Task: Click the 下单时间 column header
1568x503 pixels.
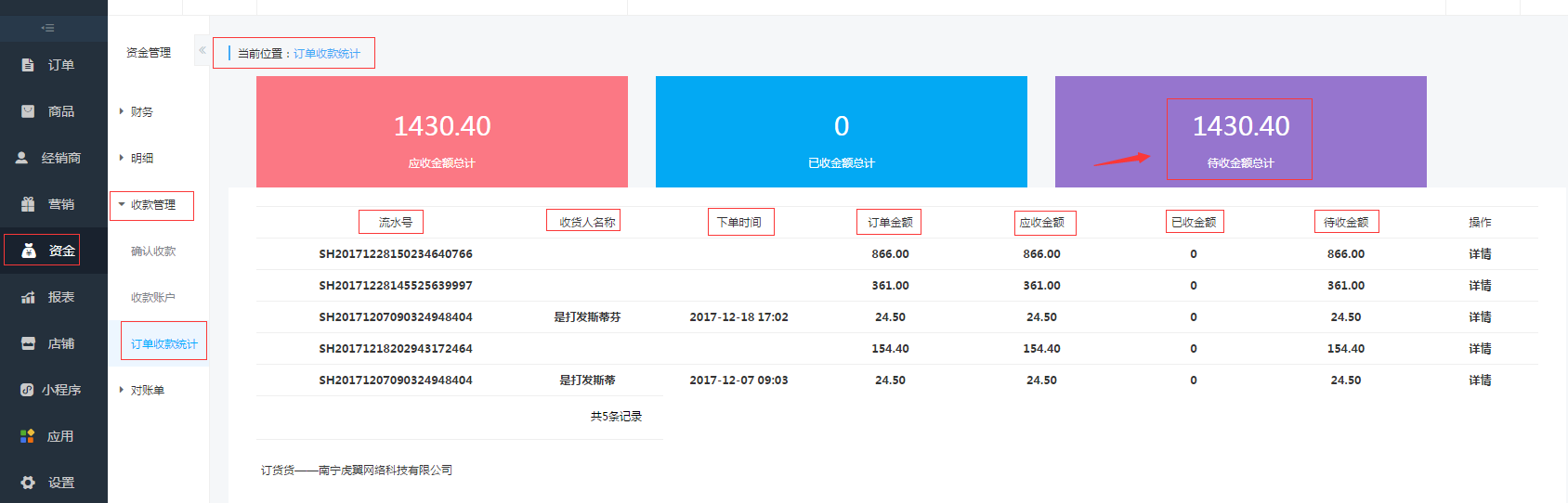Action: pyautogui.click(x=739, y=223)
